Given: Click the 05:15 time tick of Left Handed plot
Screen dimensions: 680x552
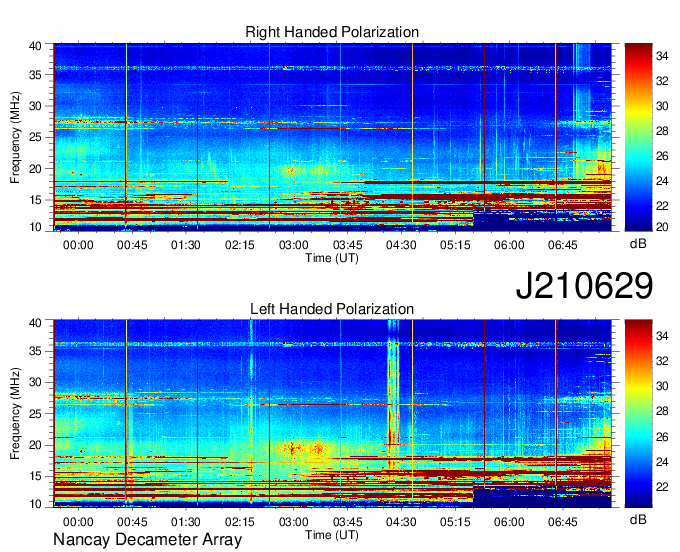Looking at the screenshot, I should tap(455, 522).
